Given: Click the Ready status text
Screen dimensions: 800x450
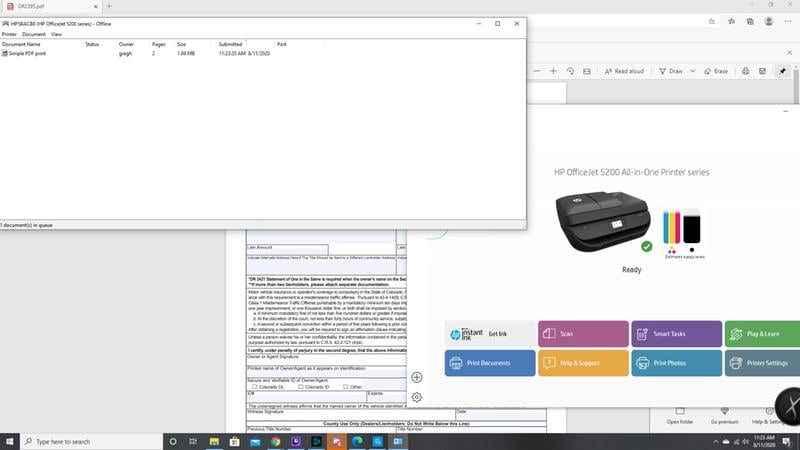Looking at the screenshot, I should (632, 269).
